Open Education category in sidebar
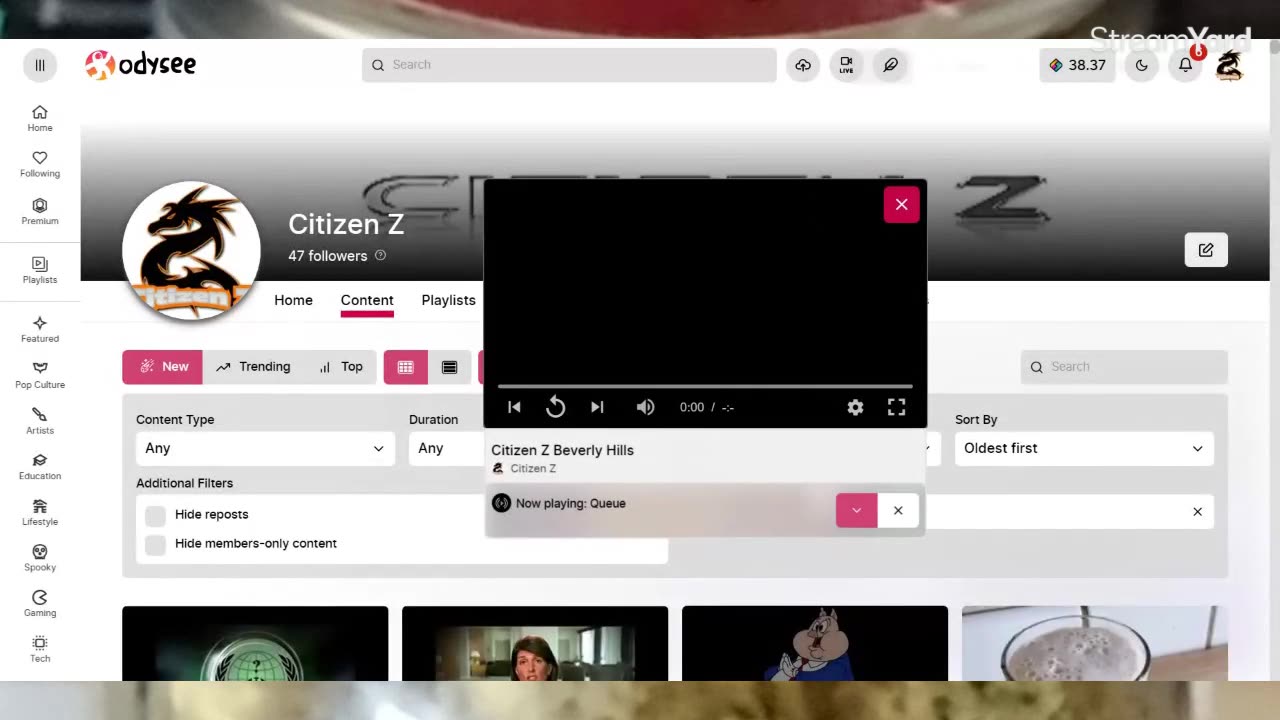The image size is (1280, 720). point(40,467)
